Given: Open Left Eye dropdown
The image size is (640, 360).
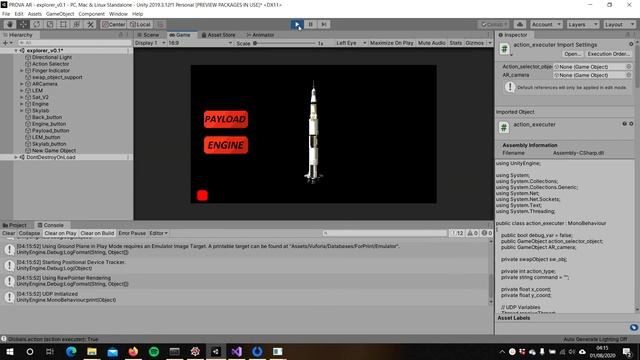Looking at the screenshot, I should 351,43.
